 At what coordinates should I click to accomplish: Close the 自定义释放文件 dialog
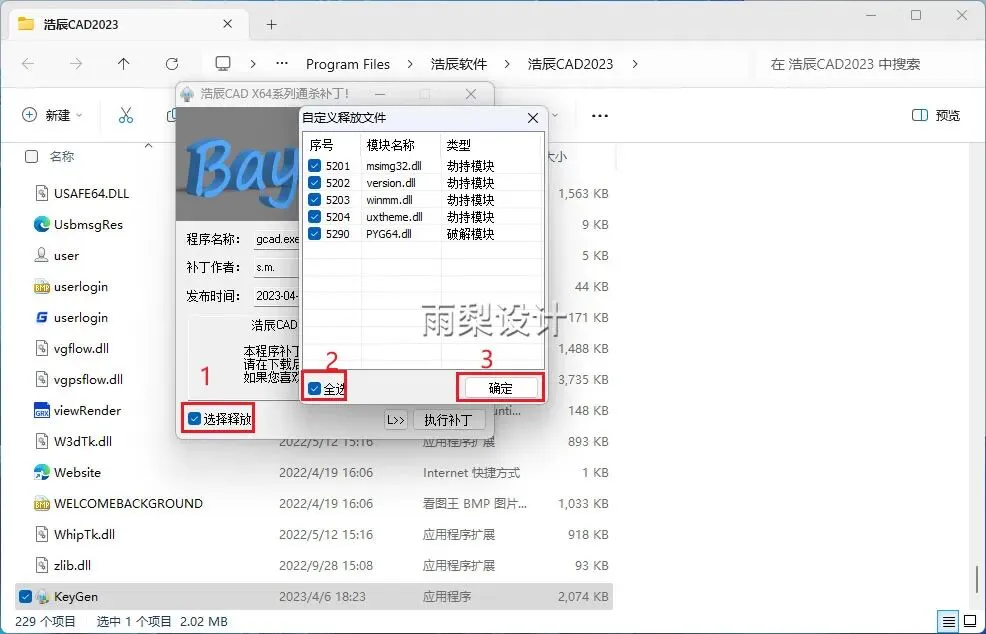tap(533, 118)
